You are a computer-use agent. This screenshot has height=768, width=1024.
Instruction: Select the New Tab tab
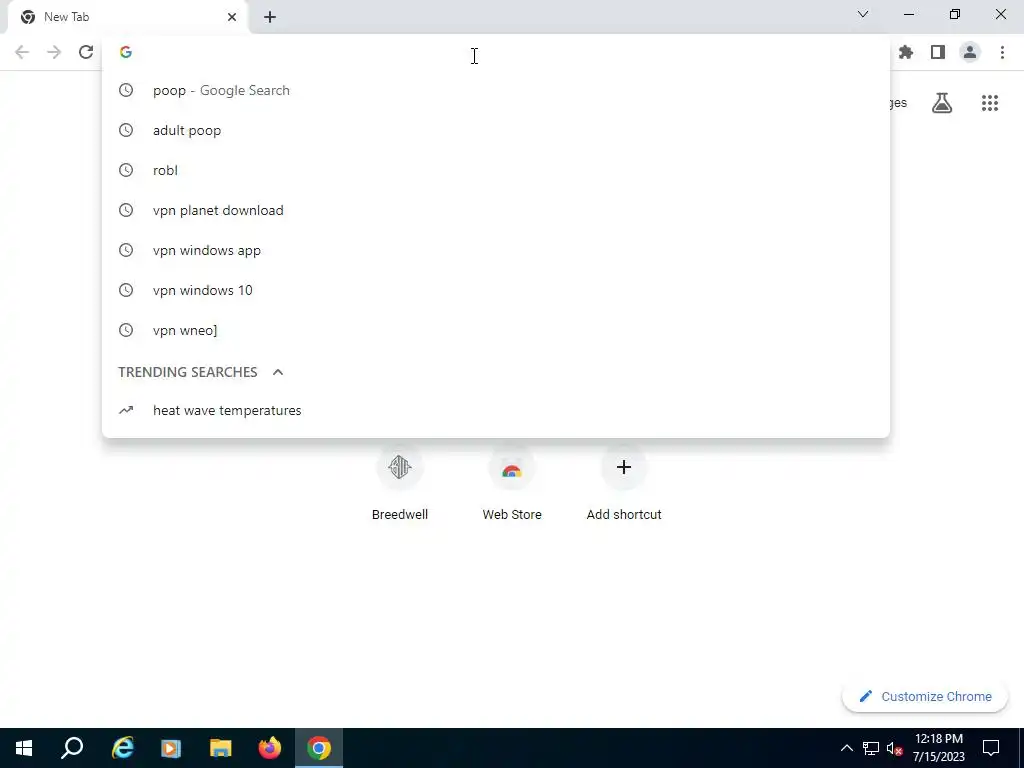click(x=127, y=17)
